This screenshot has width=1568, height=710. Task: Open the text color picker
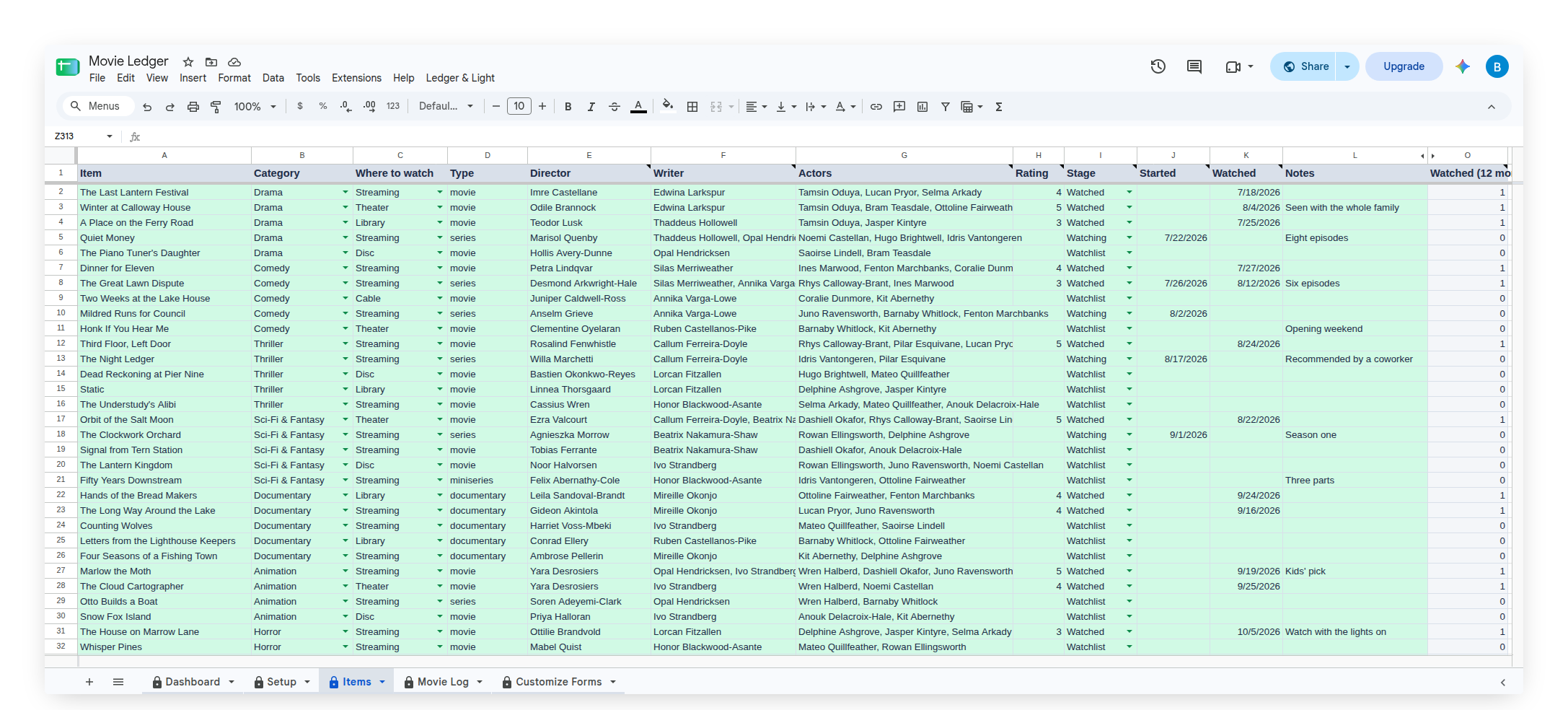638,107
